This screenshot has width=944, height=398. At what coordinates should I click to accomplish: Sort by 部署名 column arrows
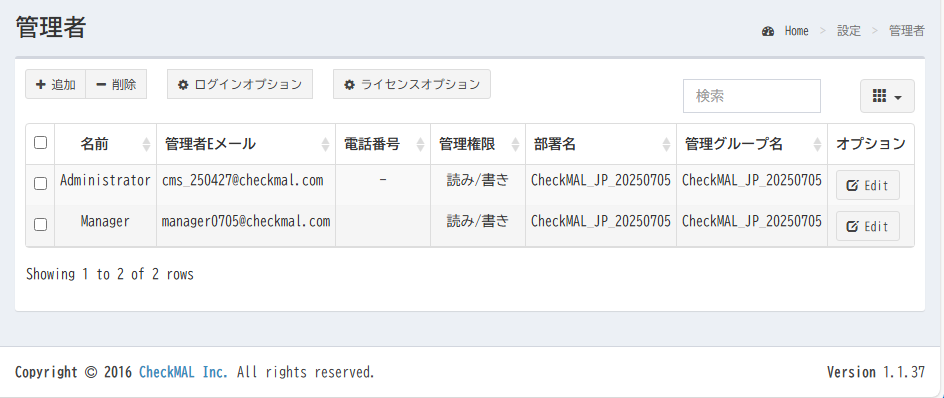pyautogui.click(x=666, y=145)
